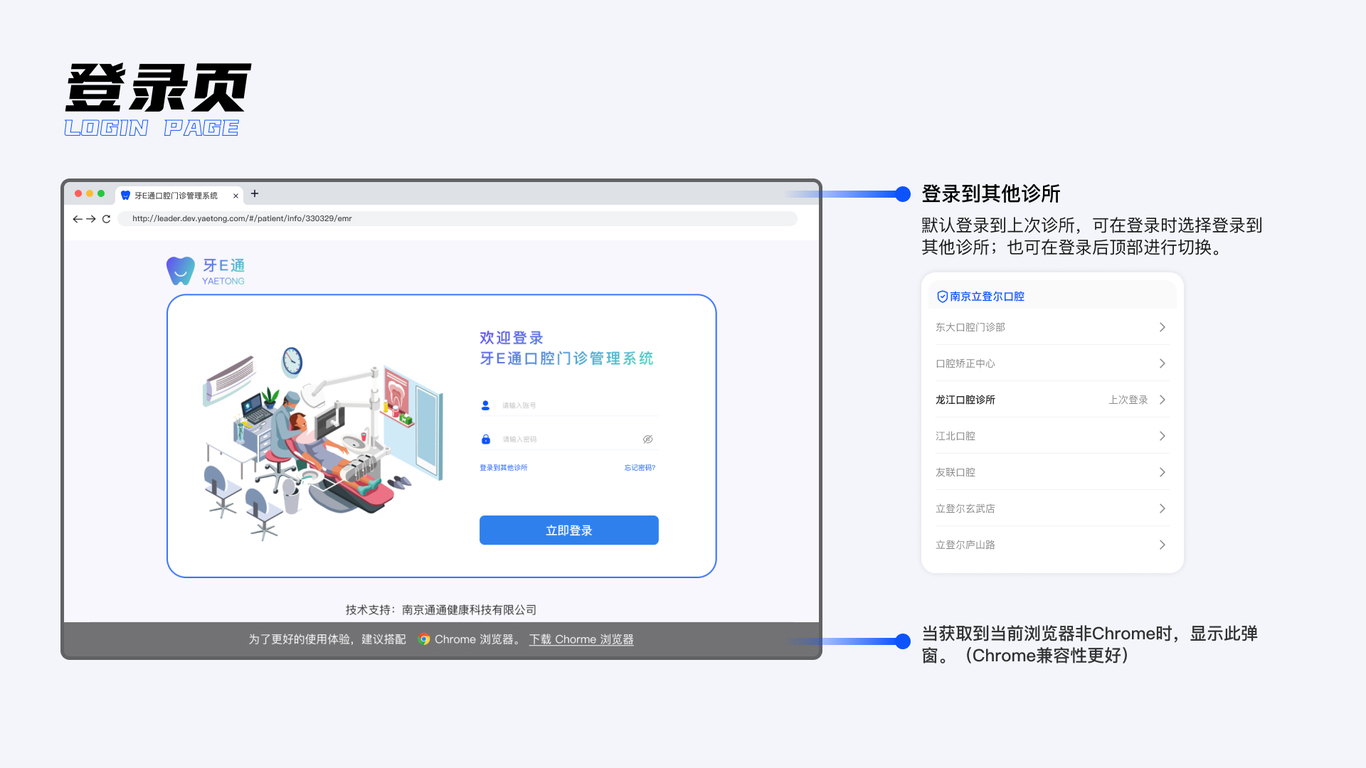Select the 牙E通口腔门诊管理系统 browser tab
Viewport: 1366px width, 768px height.
tap(180, 195)
